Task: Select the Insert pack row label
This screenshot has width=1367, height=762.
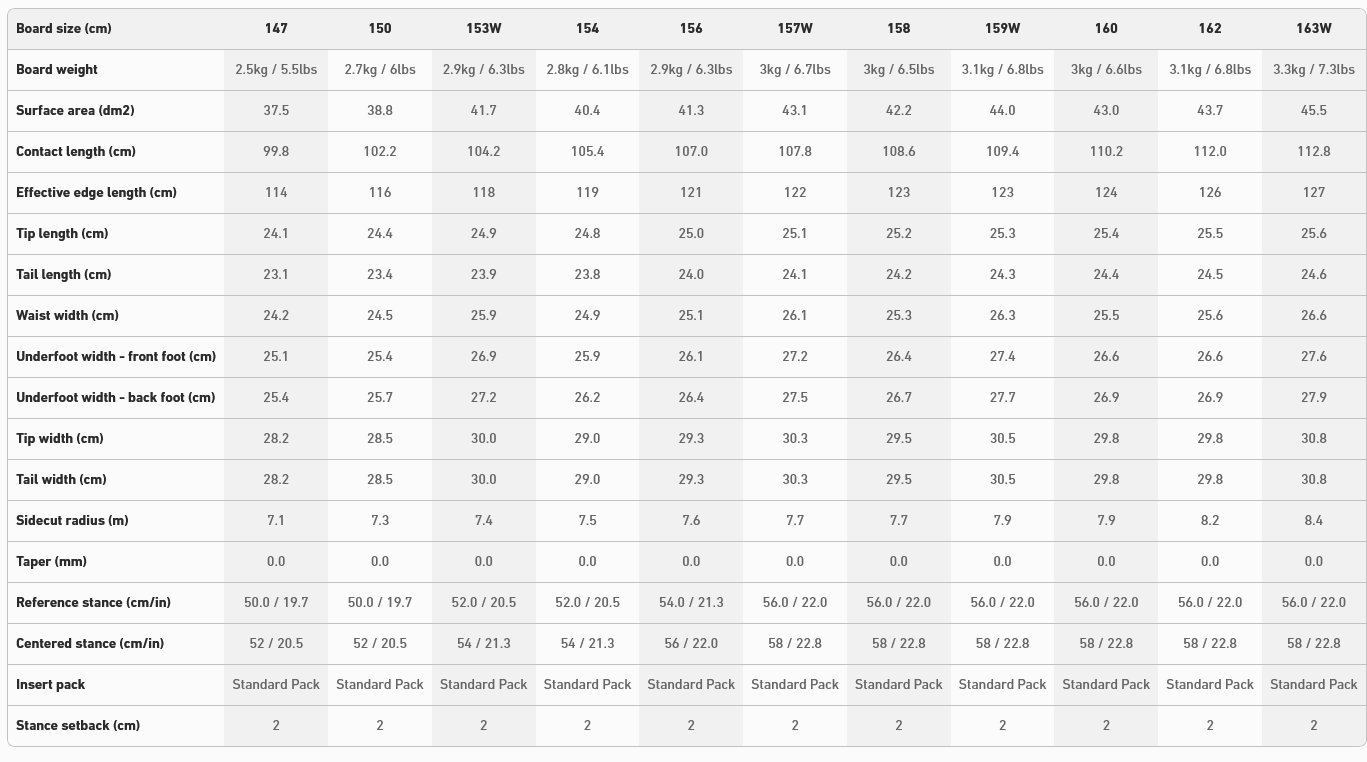Action: click(x=50, y=684)
